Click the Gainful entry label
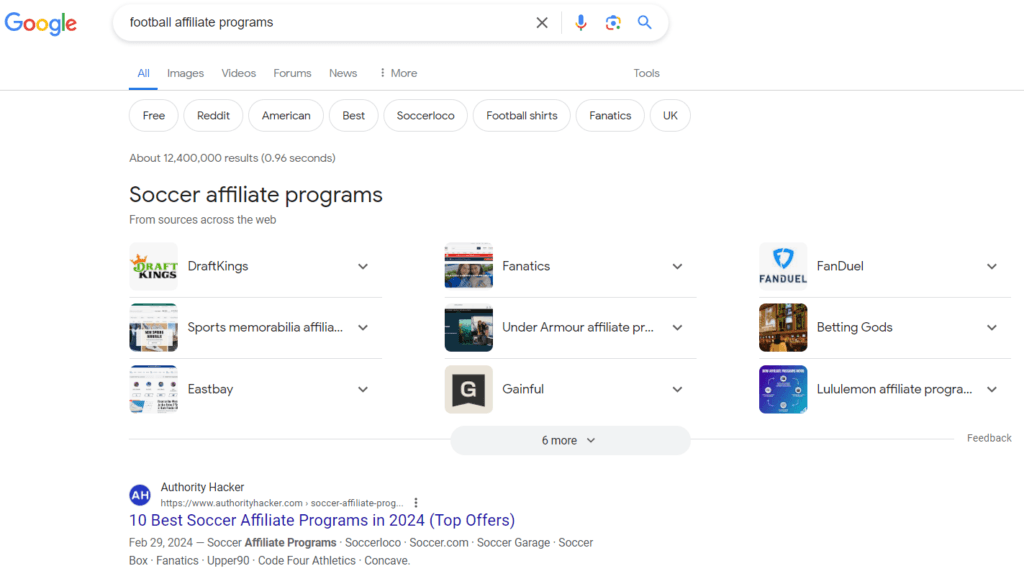This screenshot has width=1024, height=571. 522,389
